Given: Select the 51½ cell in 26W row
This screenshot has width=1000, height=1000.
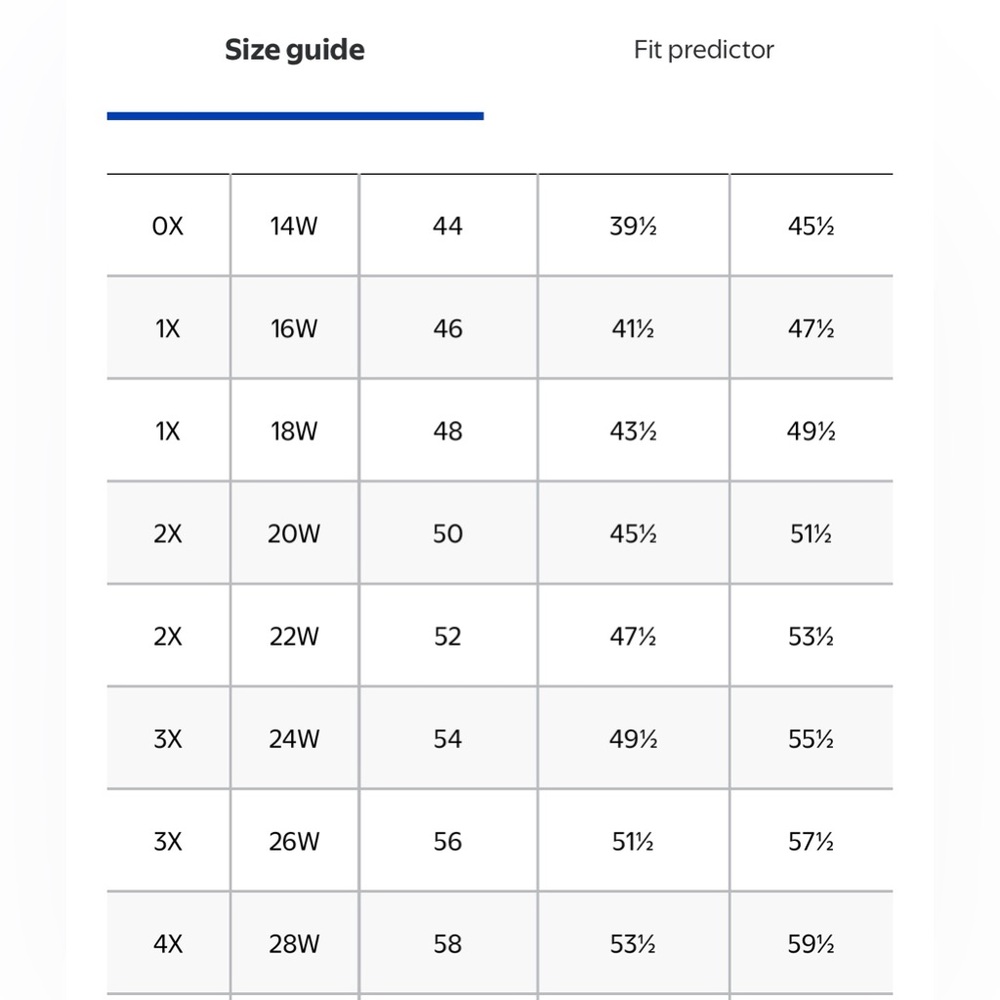Looking at the screenshot, I should [633, 842].
